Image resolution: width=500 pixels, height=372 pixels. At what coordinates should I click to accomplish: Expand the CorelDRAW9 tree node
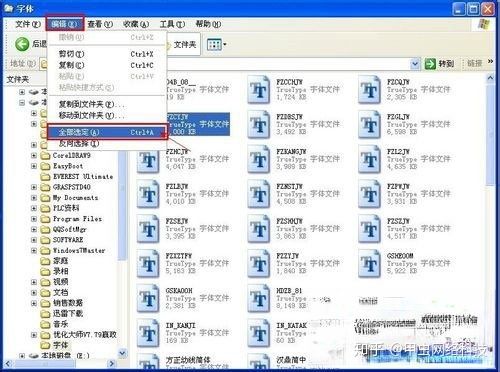click(34, 155)
